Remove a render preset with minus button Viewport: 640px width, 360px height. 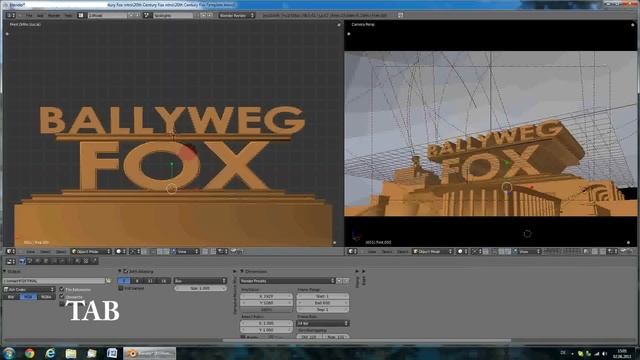(346, 281)
